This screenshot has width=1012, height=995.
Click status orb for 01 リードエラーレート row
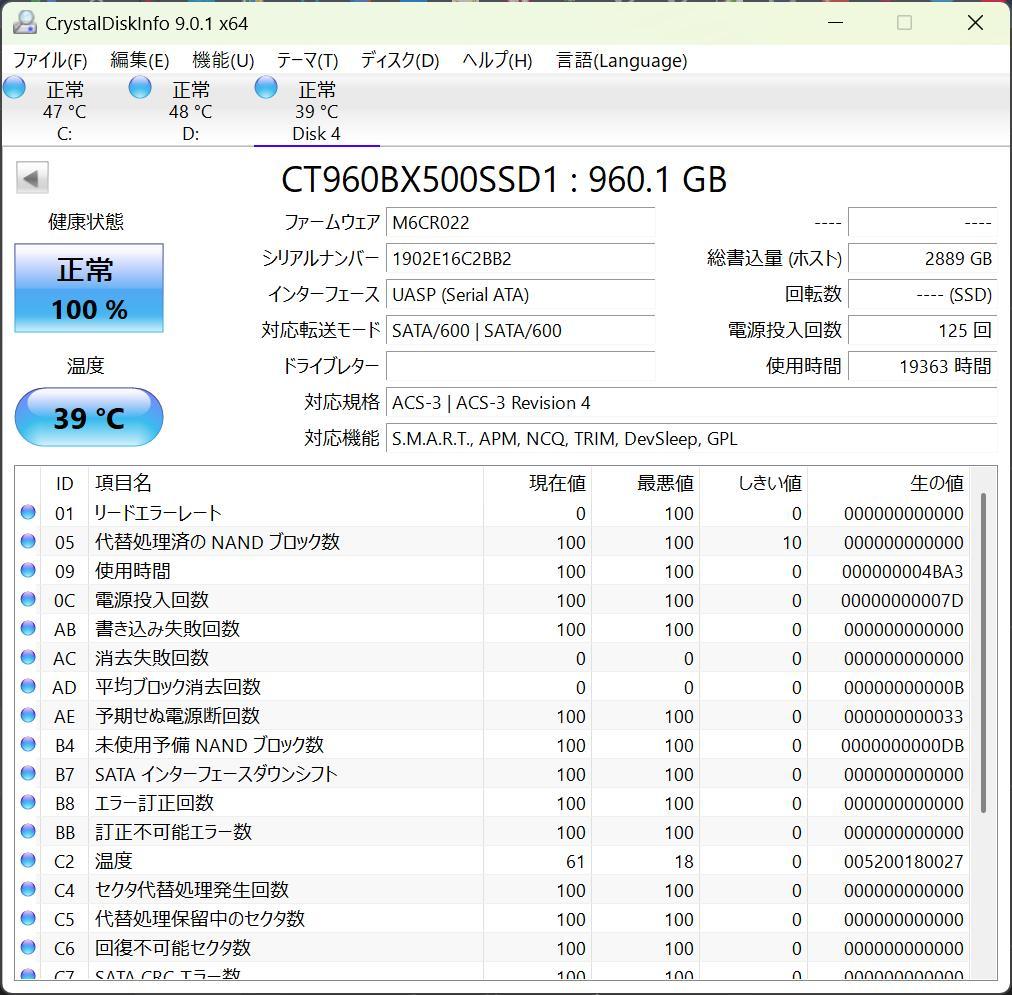(28, 512)
